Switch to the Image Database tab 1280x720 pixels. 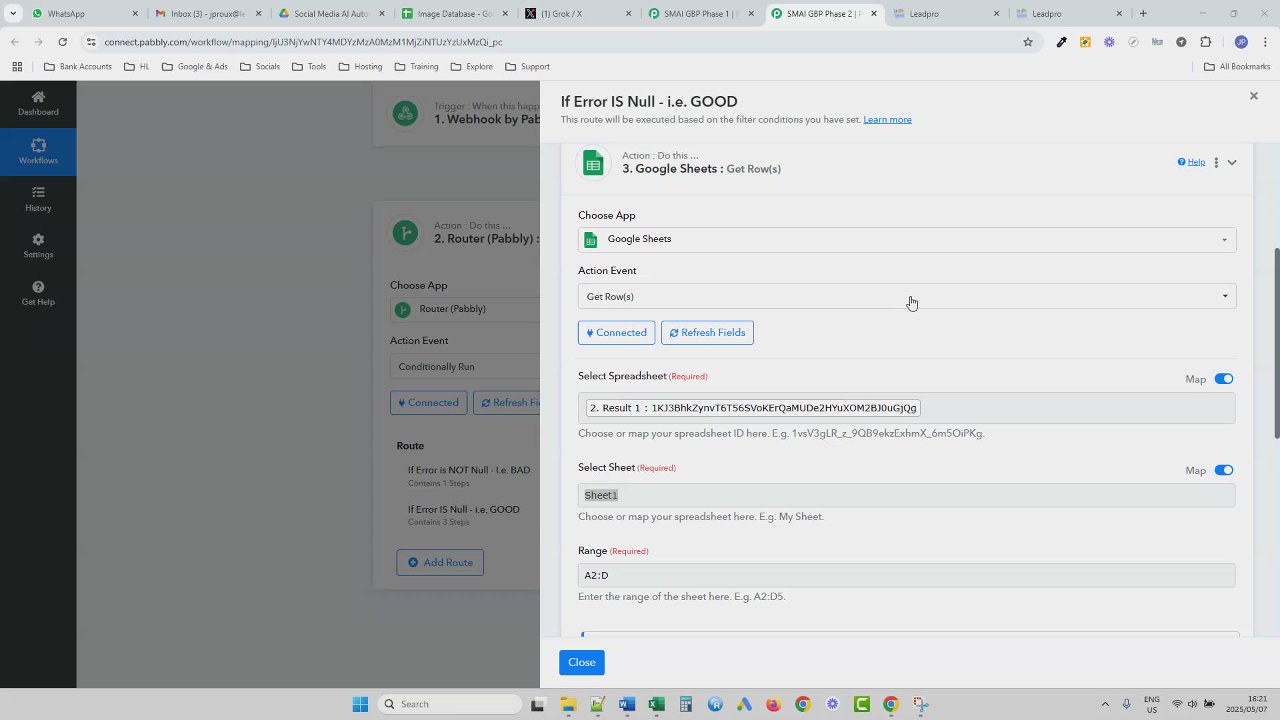(x=455, y=14)
